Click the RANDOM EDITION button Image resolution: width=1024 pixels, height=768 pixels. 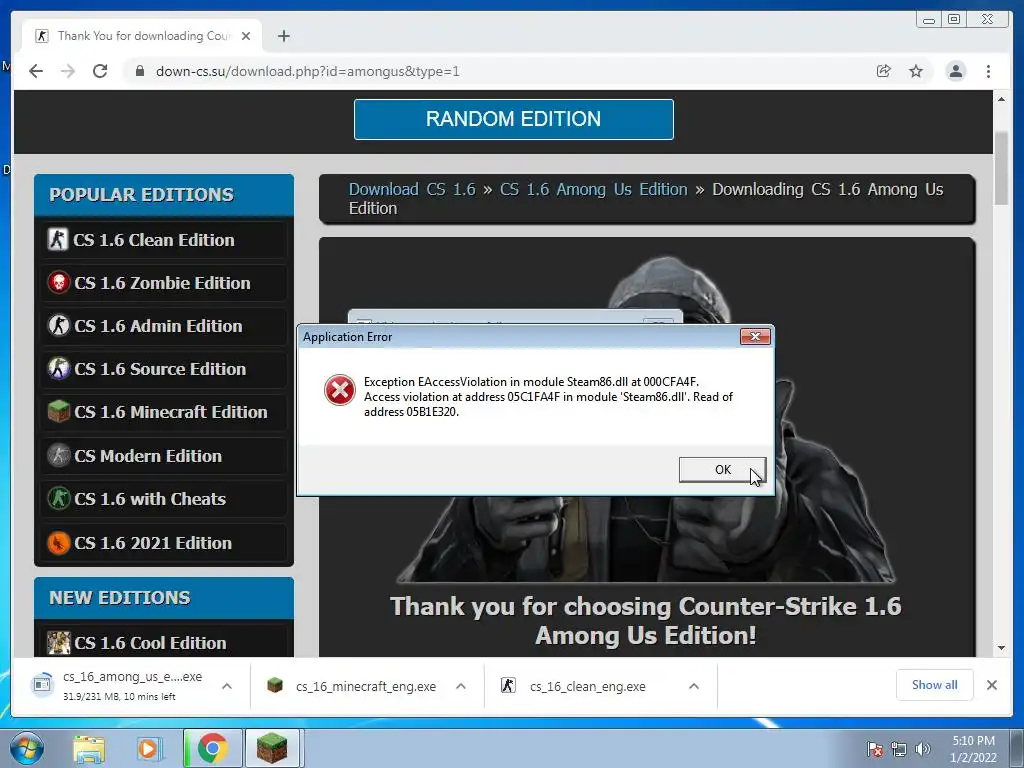click(x=513, y=120)
